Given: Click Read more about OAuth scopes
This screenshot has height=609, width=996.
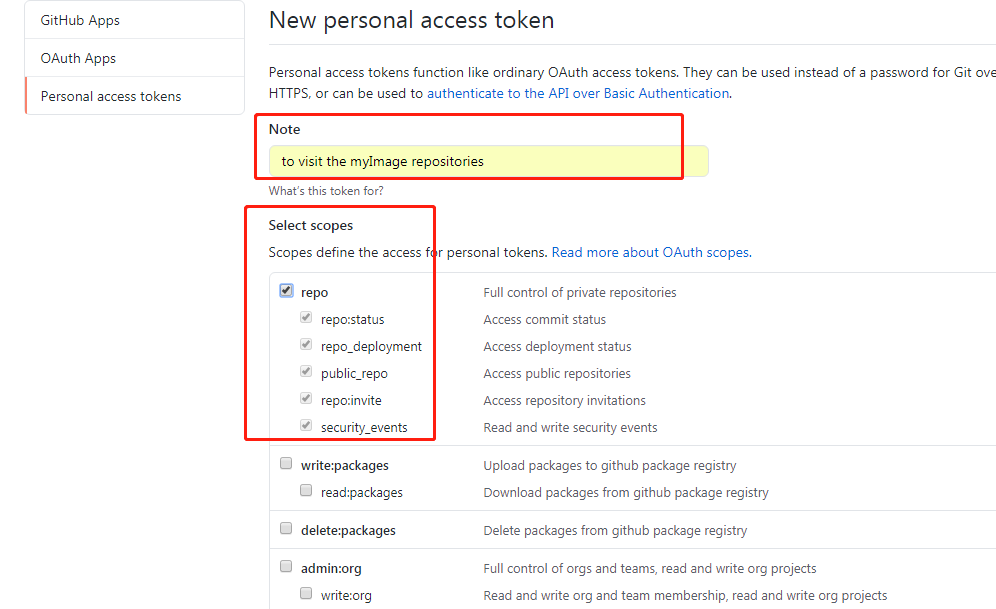Looking at the screenshot, I should (650, 252).
